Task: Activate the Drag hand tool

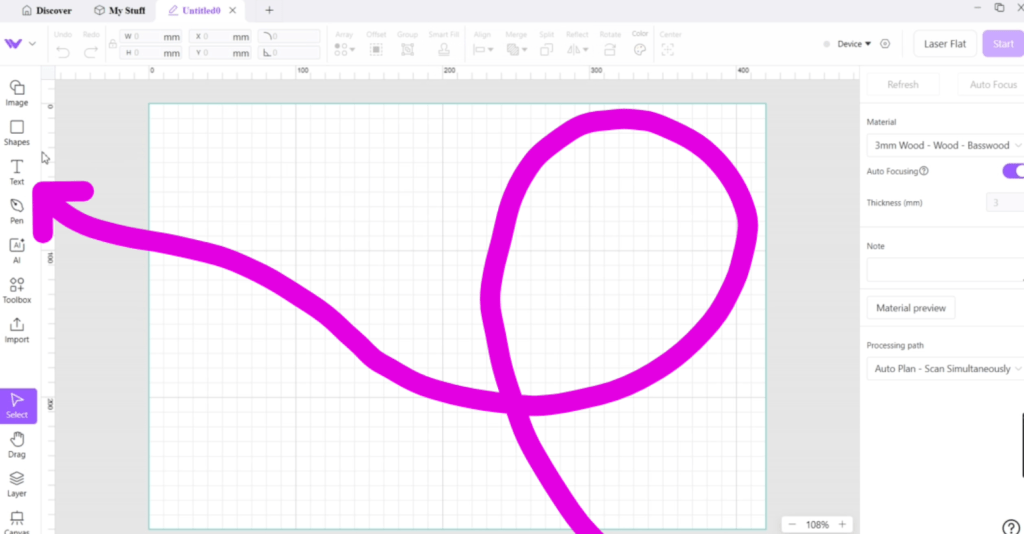Action: (17, 444)
